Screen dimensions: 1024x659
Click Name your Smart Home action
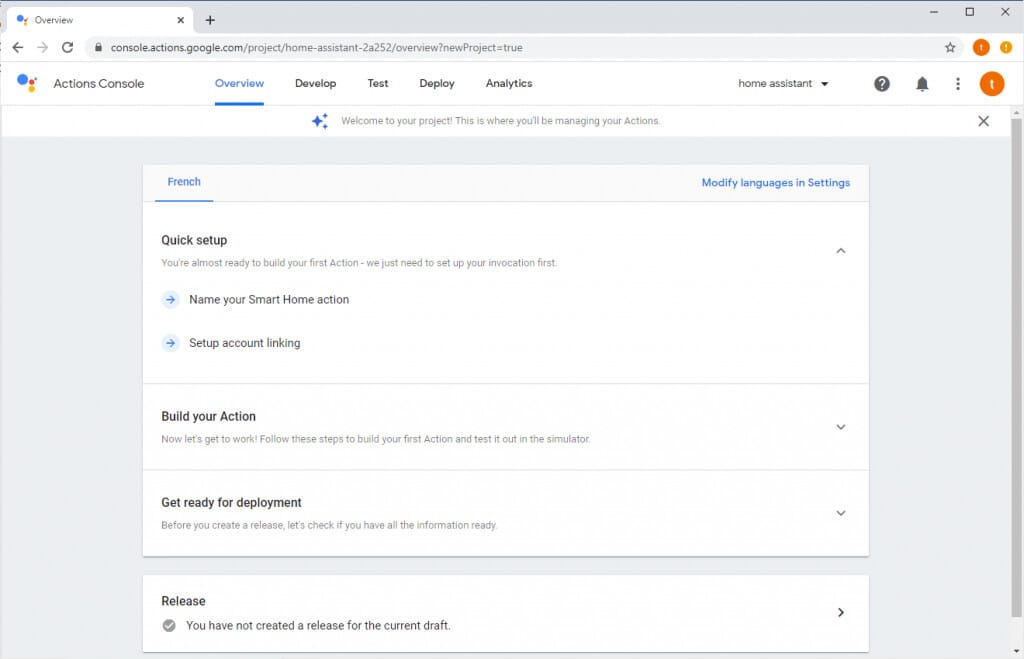pos(269,299)
